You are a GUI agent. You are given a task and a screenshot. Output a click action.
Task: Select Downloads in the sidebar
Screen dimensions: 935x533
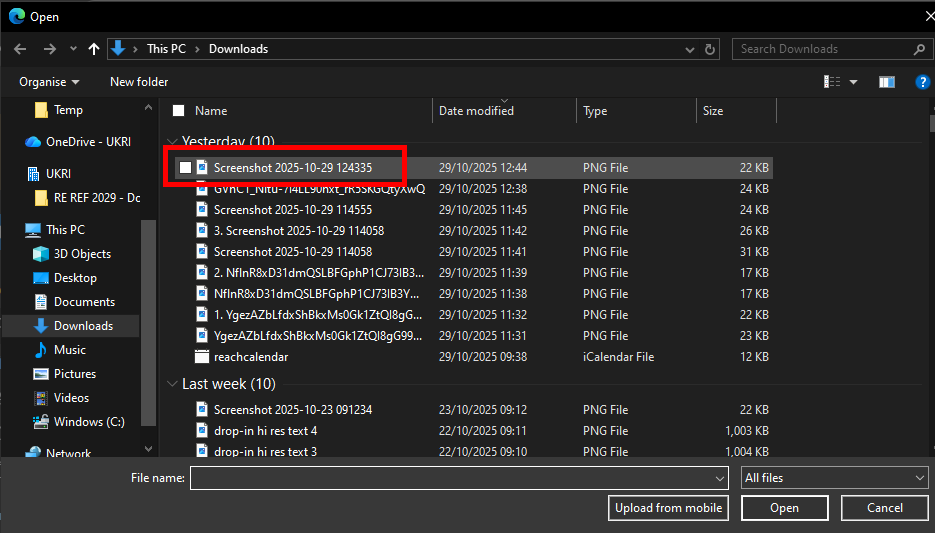tap(83, 326)
